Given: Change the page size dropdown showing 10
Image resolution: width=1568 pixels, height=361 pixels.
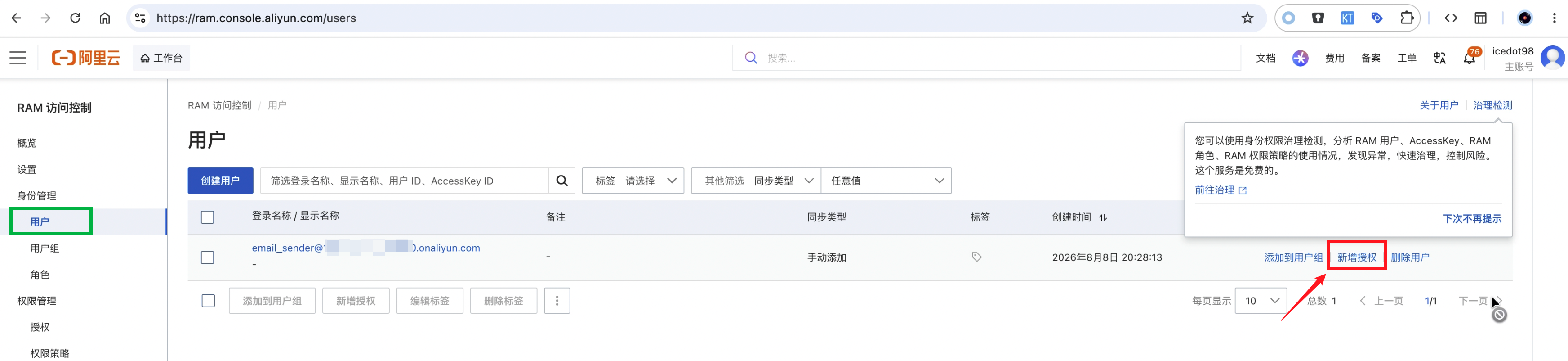Looking at the screenshot, I should click(1261, 301).
